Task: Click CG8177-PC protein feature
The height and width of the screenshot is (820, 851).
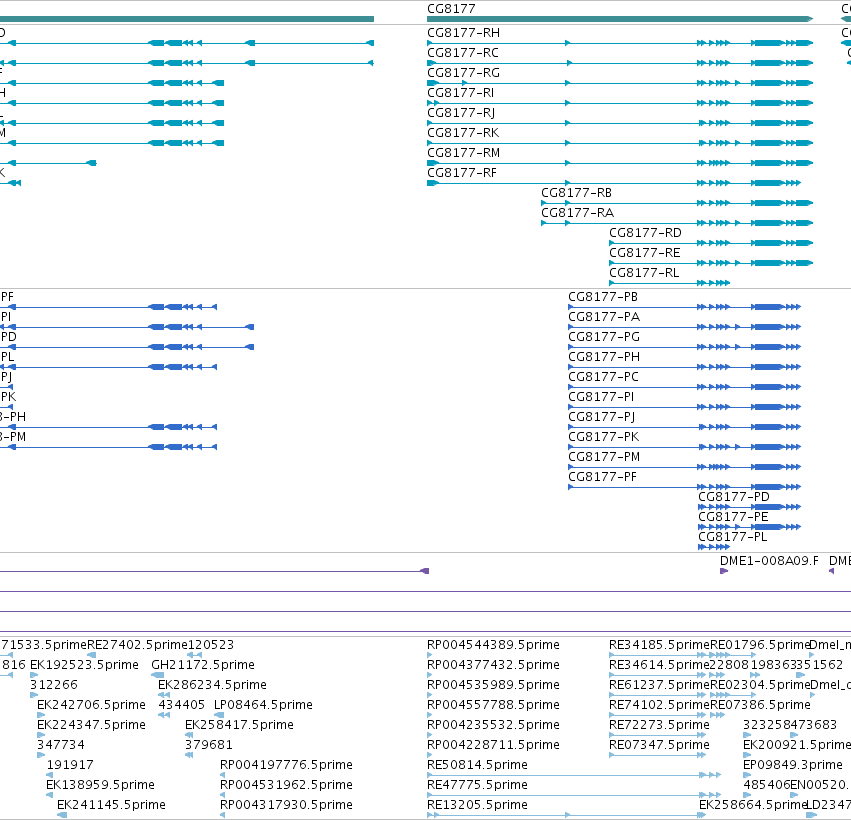Action: (604, 377)
